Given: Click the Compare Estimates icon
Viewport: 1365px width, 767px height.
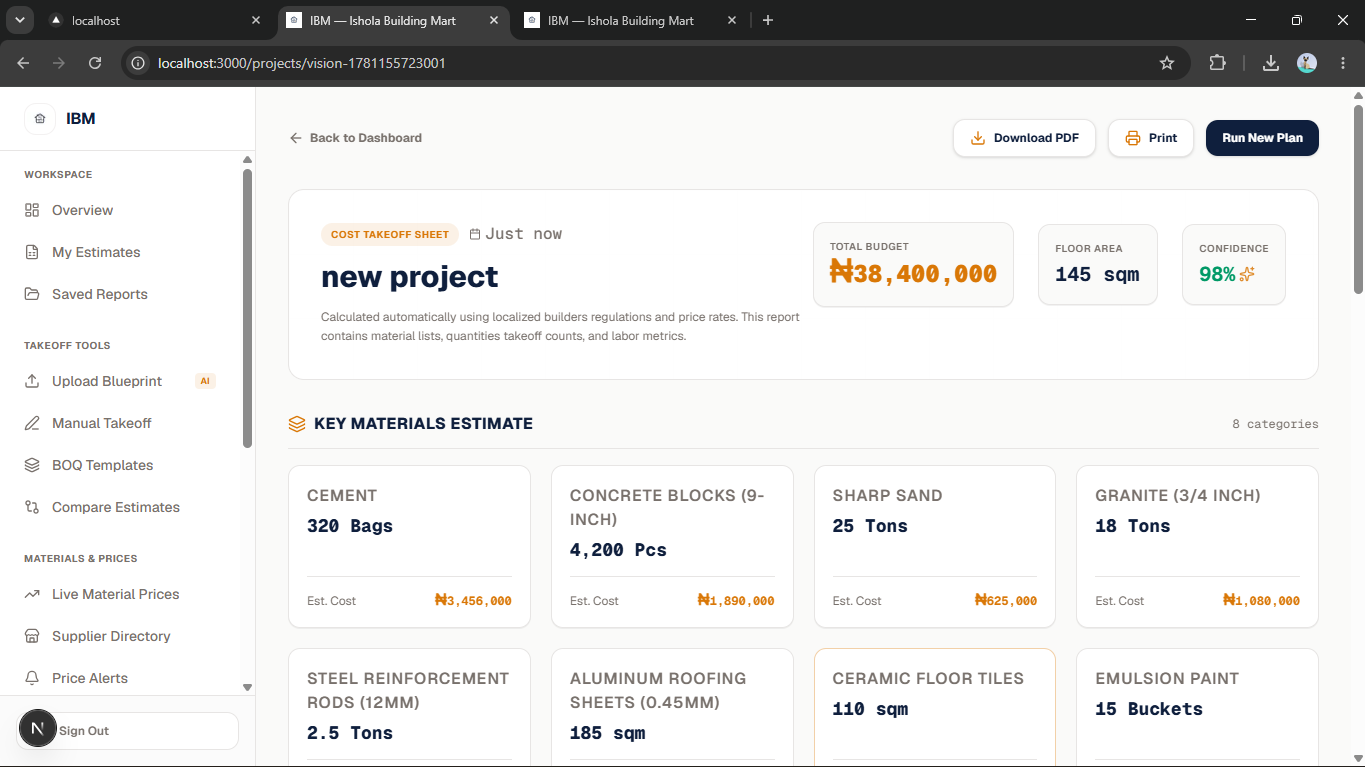Looking at the screenshot, I should (32, 507).
